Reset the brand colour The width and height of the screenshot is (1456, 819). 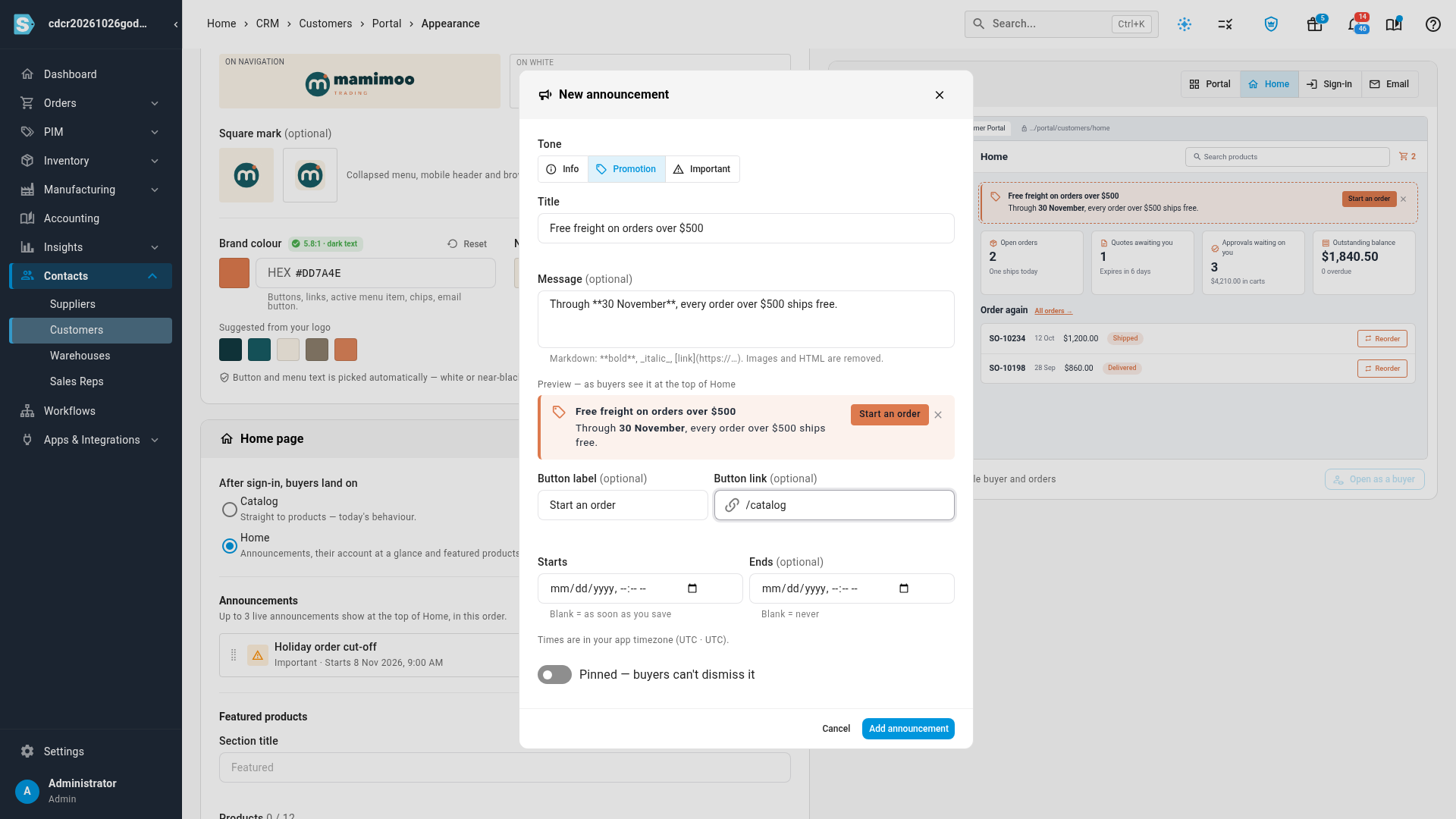467,244
